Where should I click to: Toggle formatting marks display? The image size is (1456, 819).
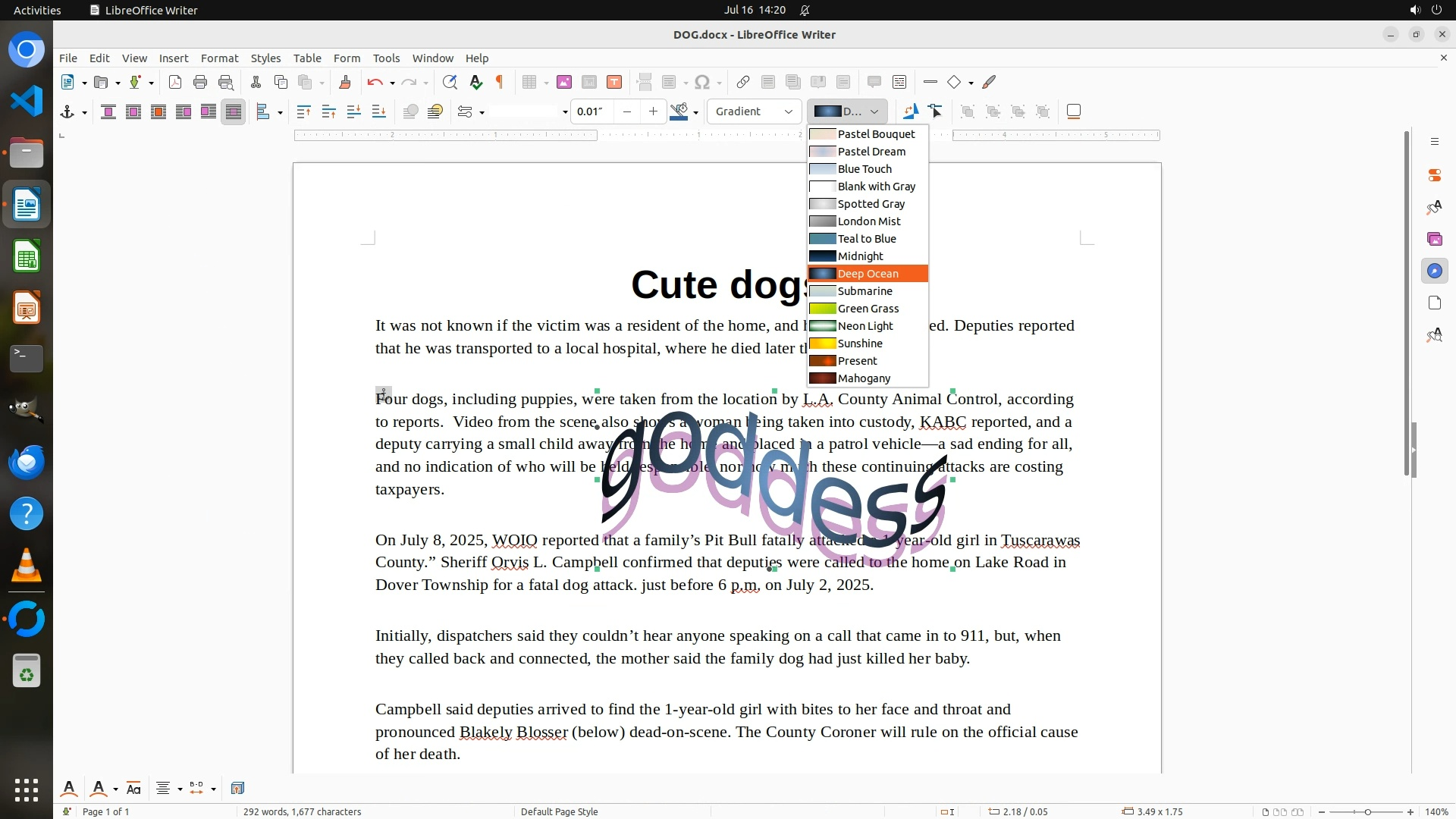click(x=500, y=82)
